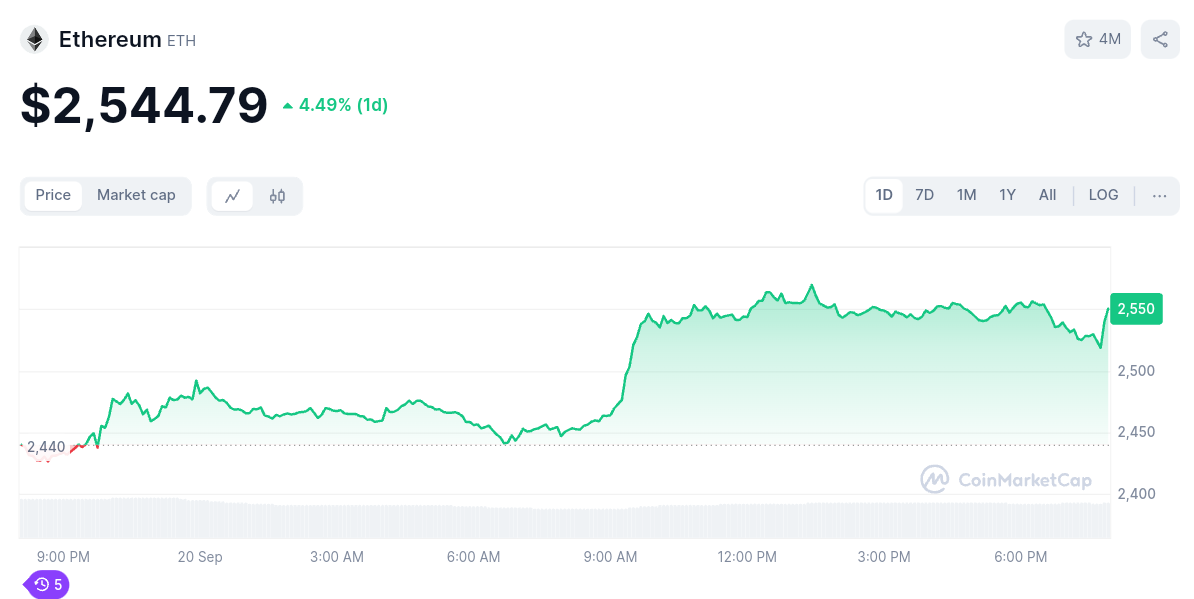Toggle logarithmic scale with LOG
Screen dimensions: 1194x599
[1103, 195]
